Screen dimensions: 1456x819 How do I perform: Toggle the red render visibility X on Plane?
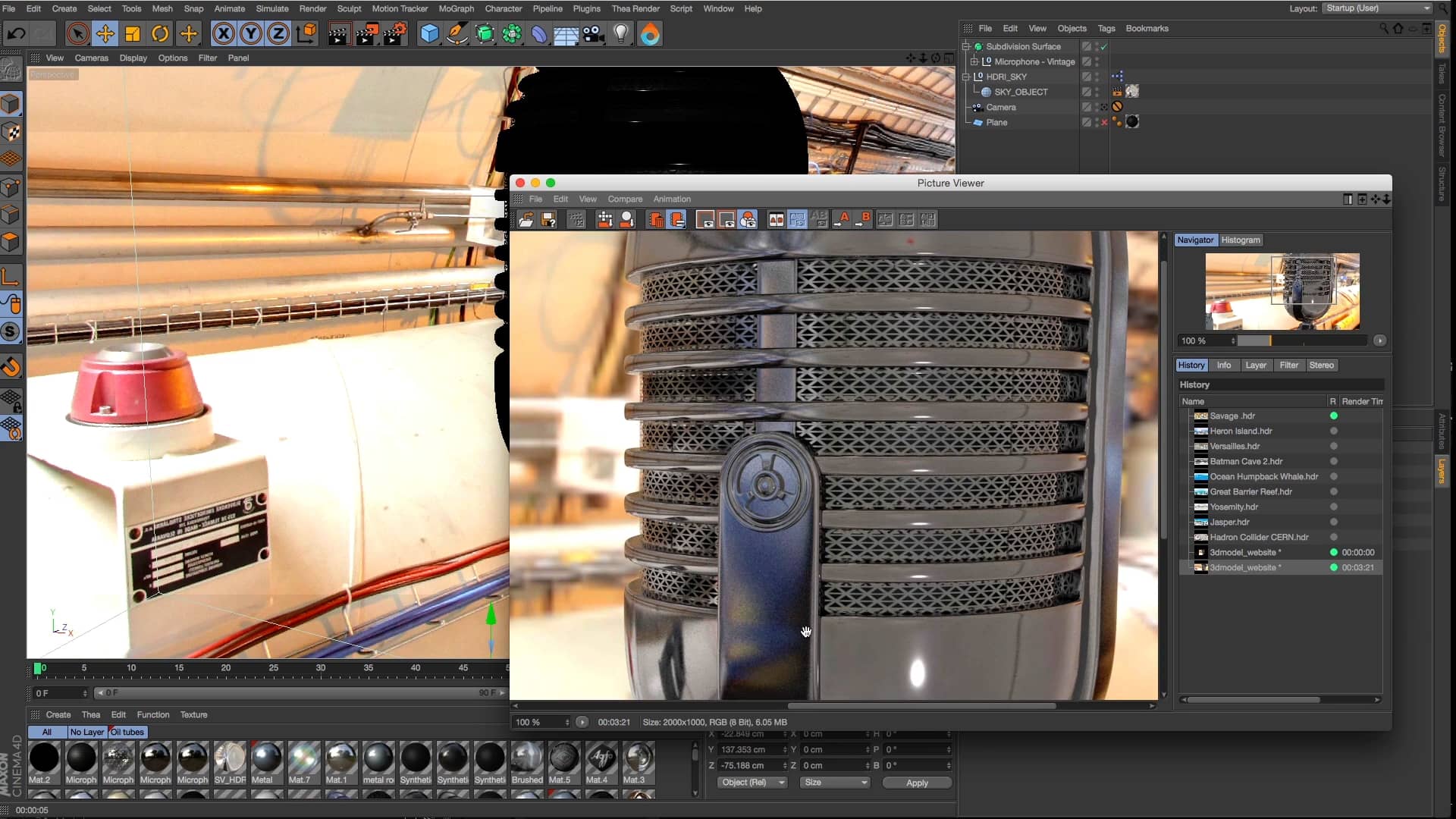1104,122
